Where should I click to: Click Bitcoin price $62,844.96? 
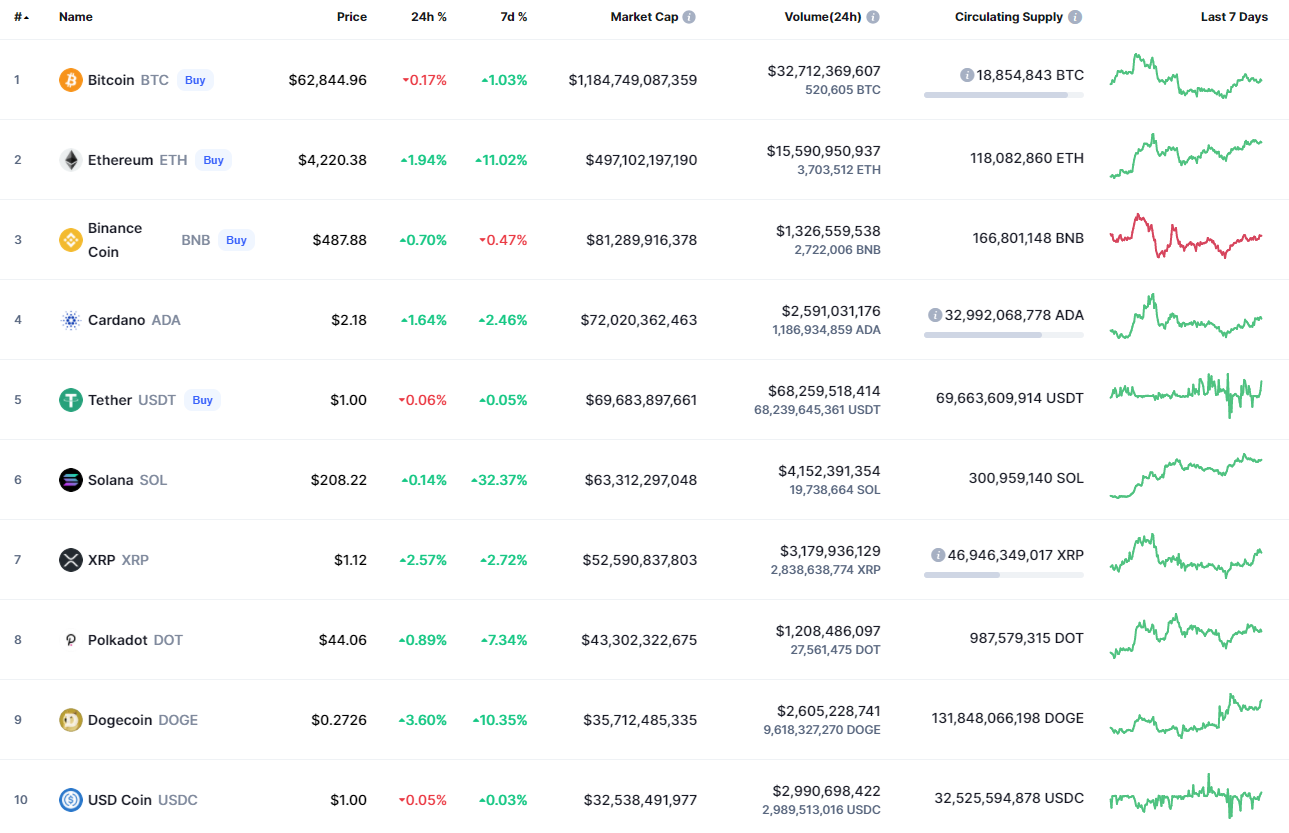point(328,80)
